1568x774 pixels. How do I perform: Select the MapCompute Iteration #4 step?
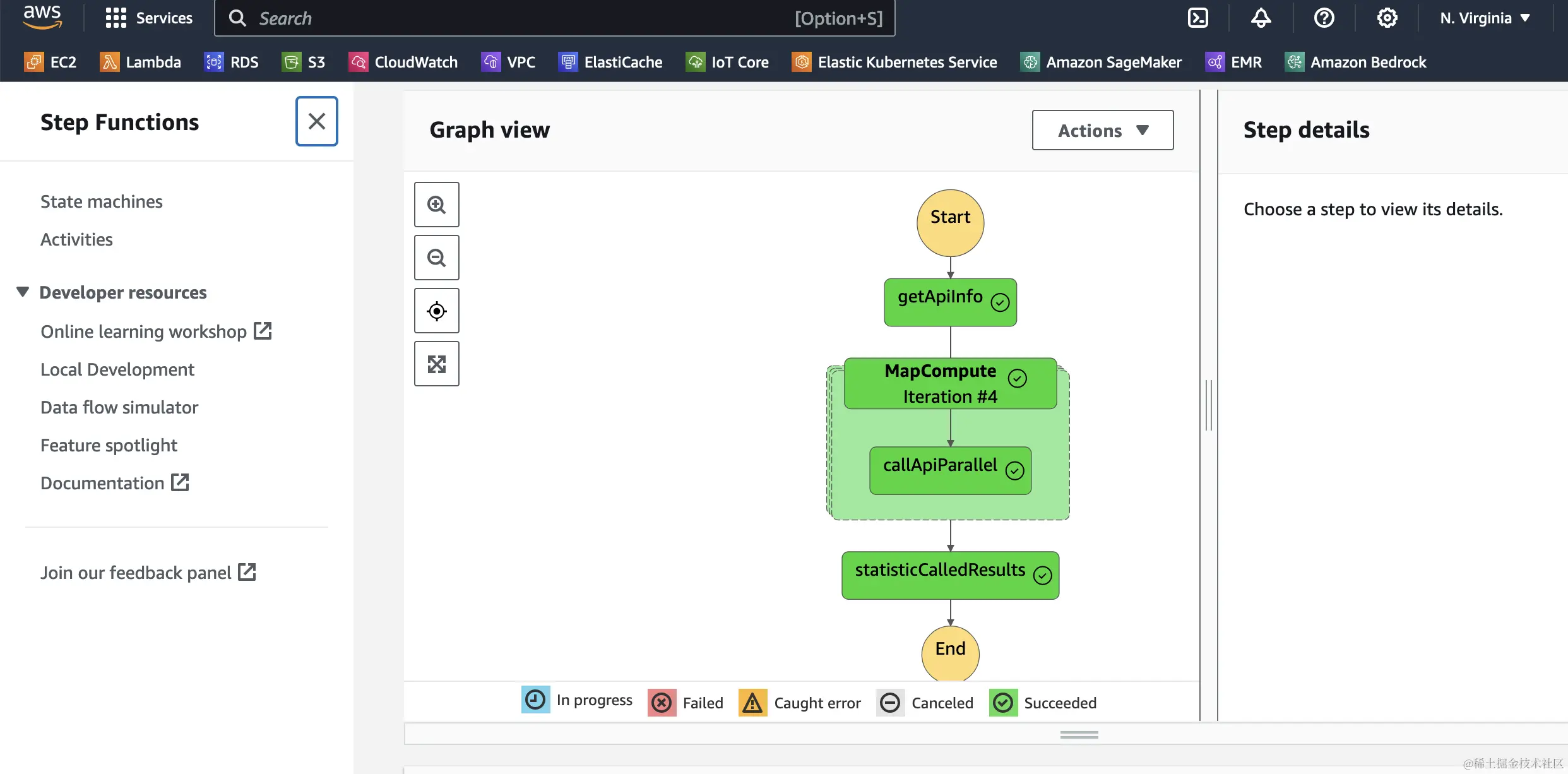point(951,384)
